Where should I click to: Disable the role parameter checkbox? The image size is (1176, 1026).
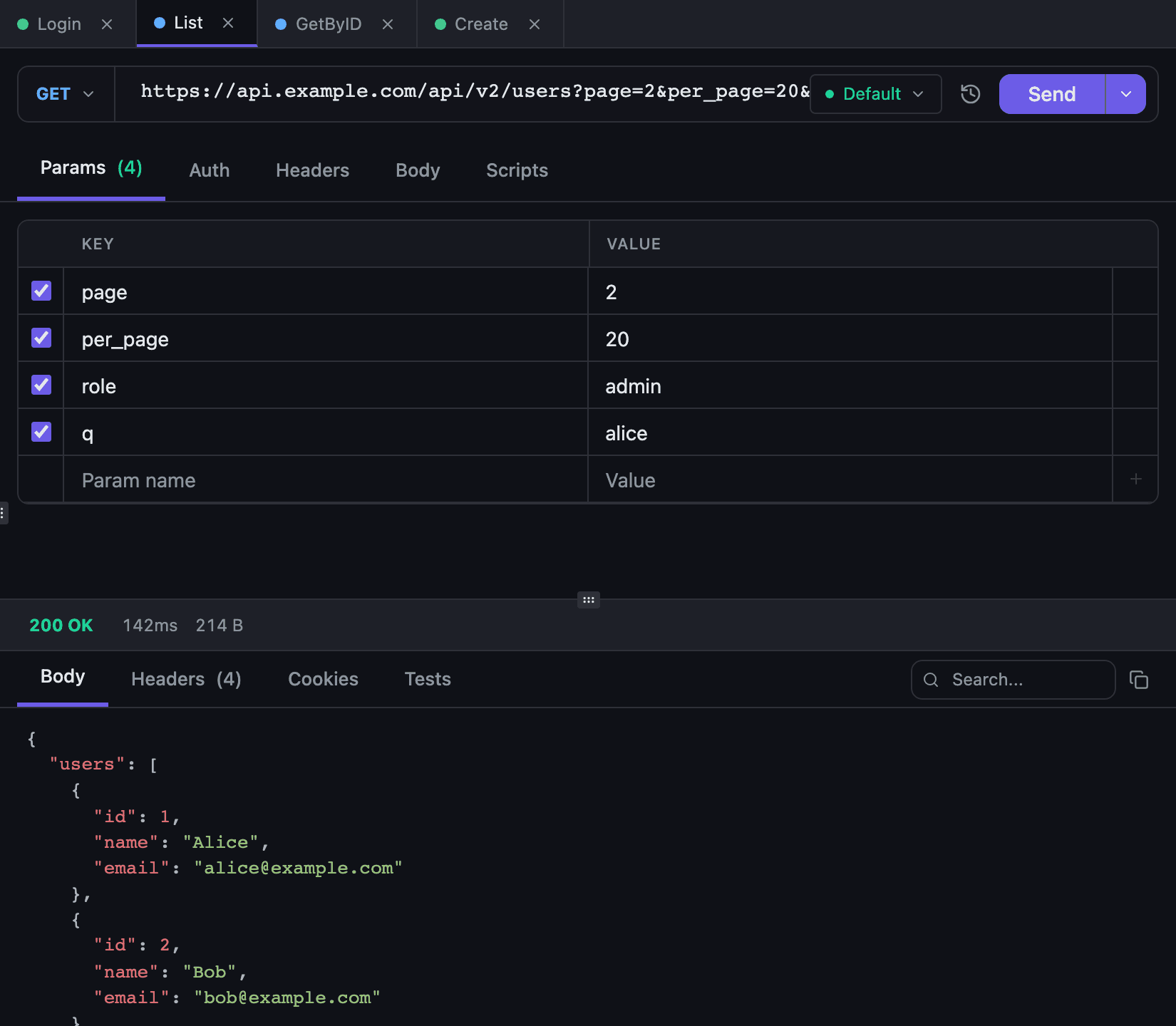[41, 385]
